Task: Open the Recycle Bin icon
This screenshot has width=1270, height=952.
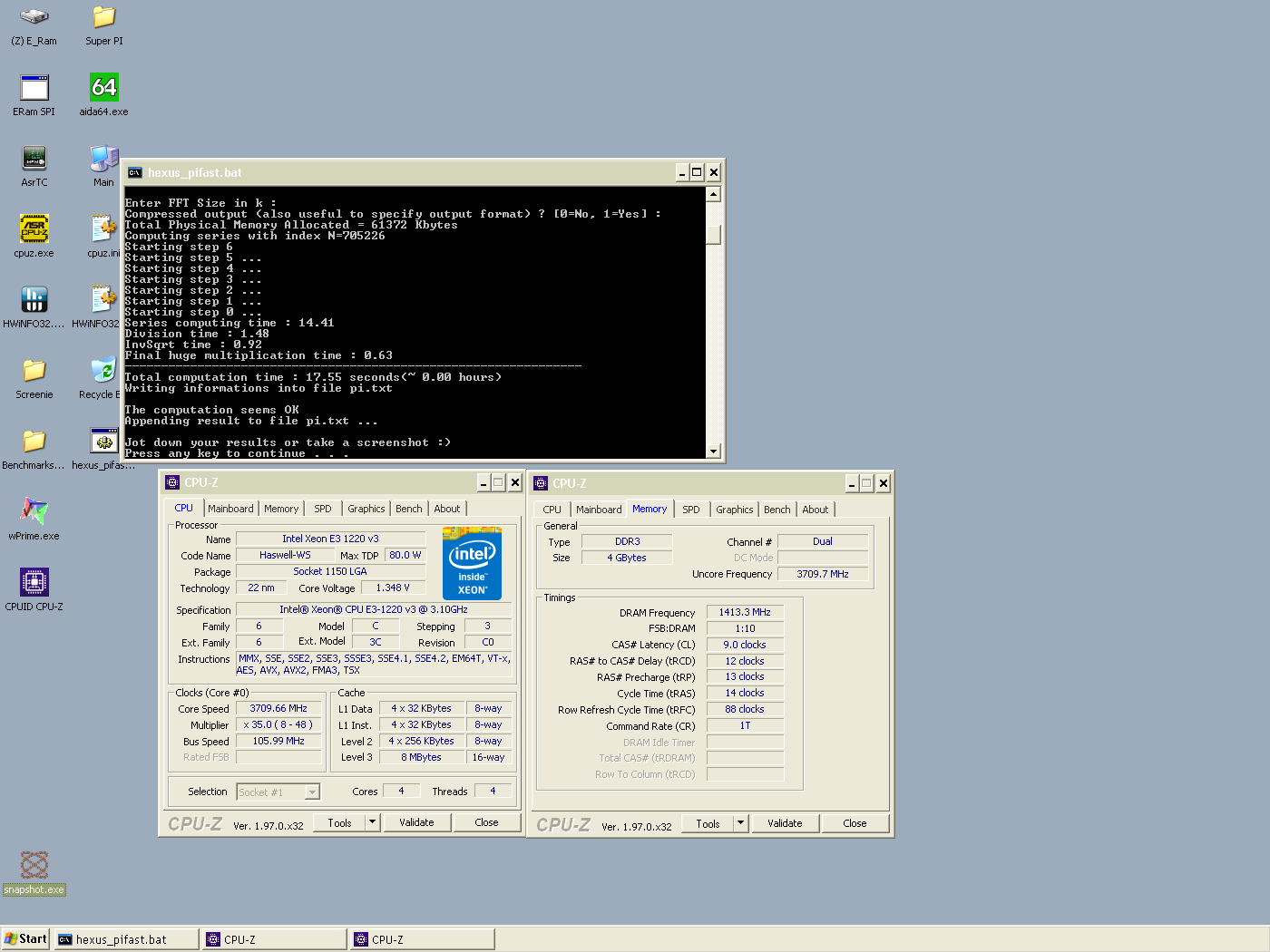Action: tap(104, 370)
